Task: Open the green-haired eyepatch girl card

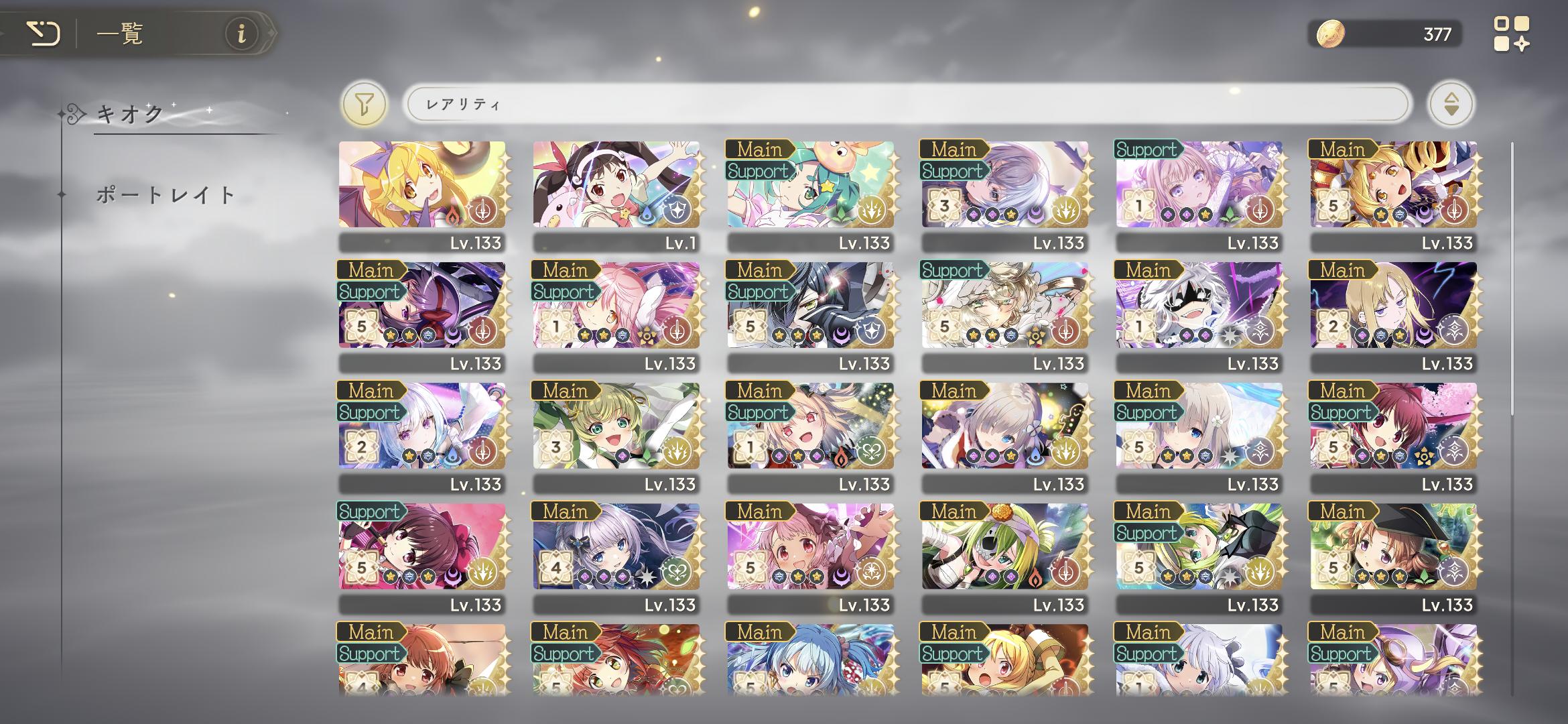Action: coord(1005,558)
